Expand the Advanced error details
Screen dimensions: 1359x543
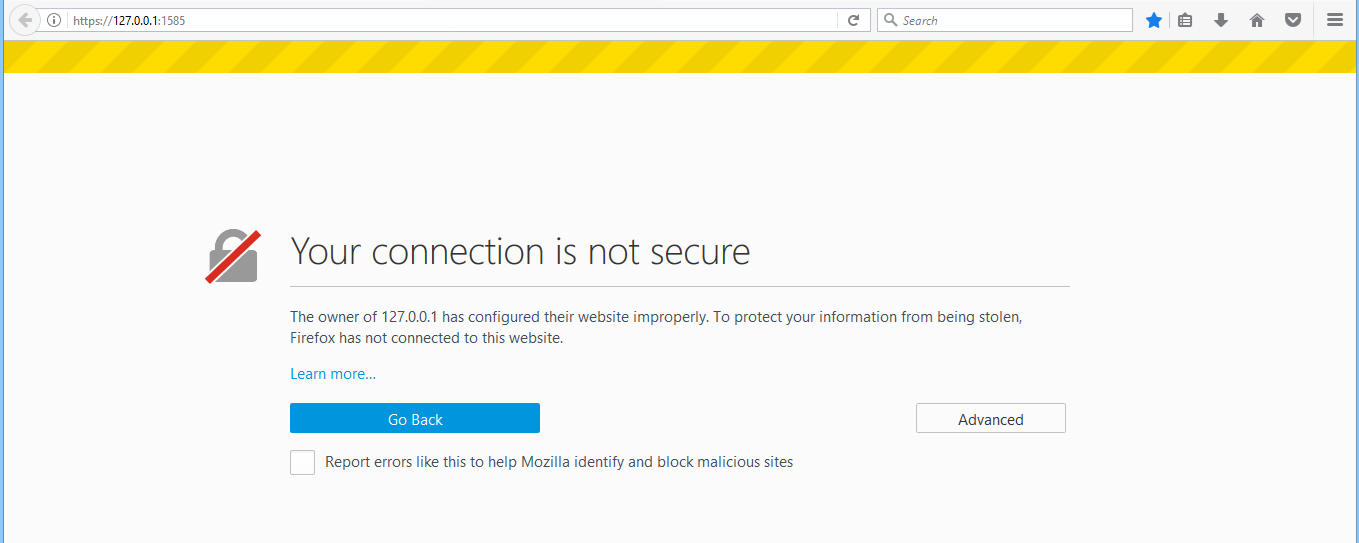click(x=990, y=419)
